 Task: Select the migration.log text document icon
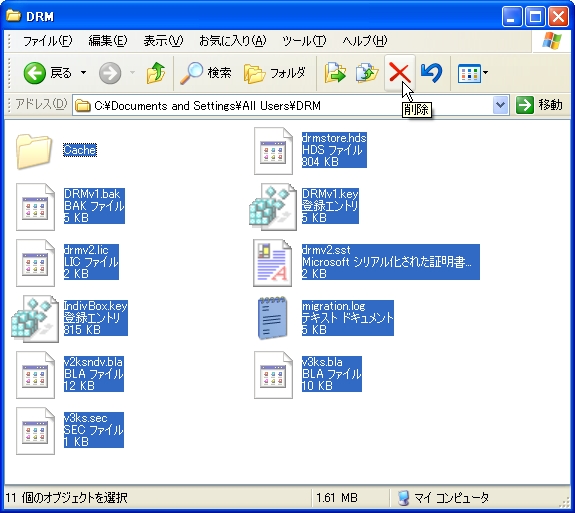pos(272,318)
